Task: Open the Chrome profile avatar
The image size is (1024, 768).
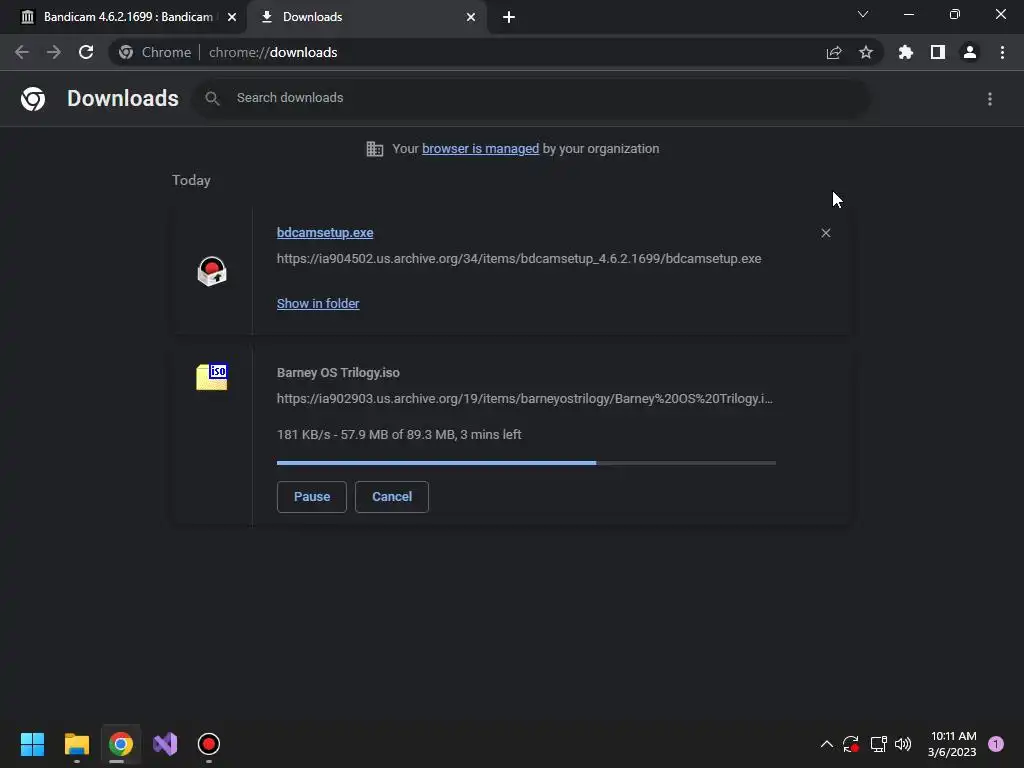Action: click(x=970, y=52)
